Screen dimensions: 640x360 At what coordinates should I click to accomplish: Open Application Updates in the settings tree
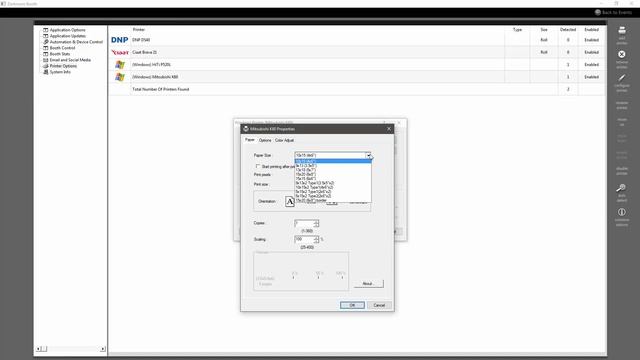[68, 36]
